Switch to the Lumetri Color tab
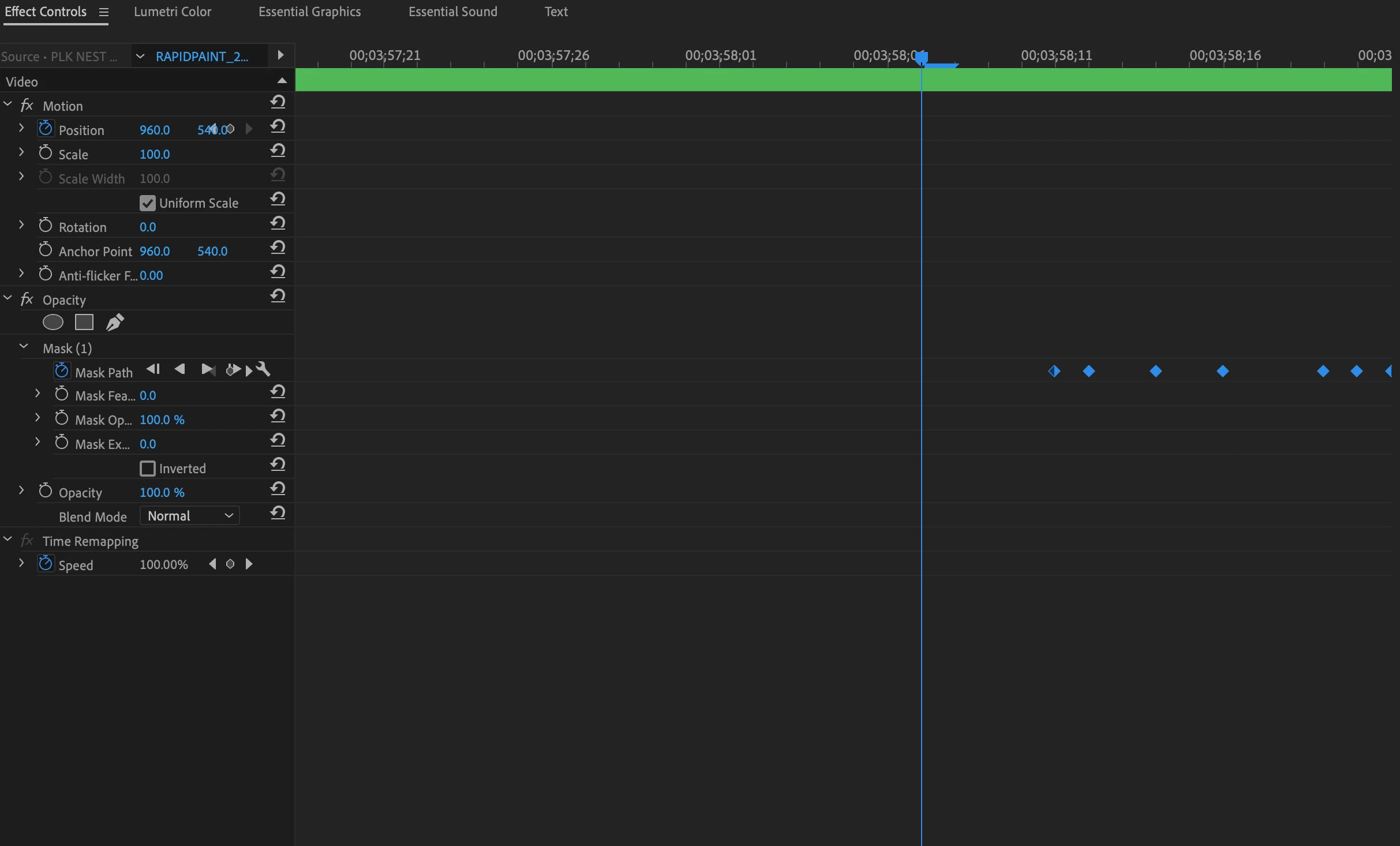 (173, 12)
